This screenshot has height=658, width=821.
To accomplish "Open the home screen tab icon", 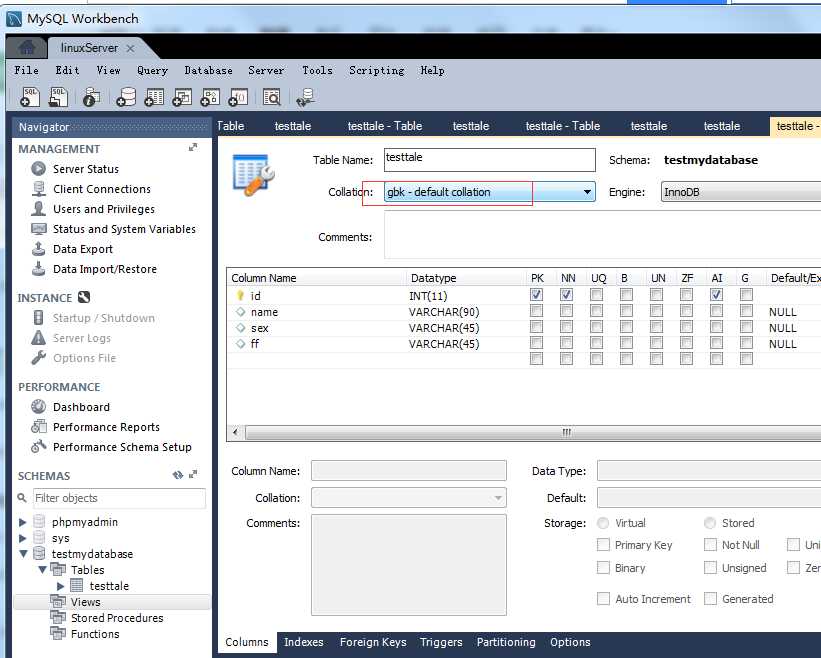I will [27, 48].
